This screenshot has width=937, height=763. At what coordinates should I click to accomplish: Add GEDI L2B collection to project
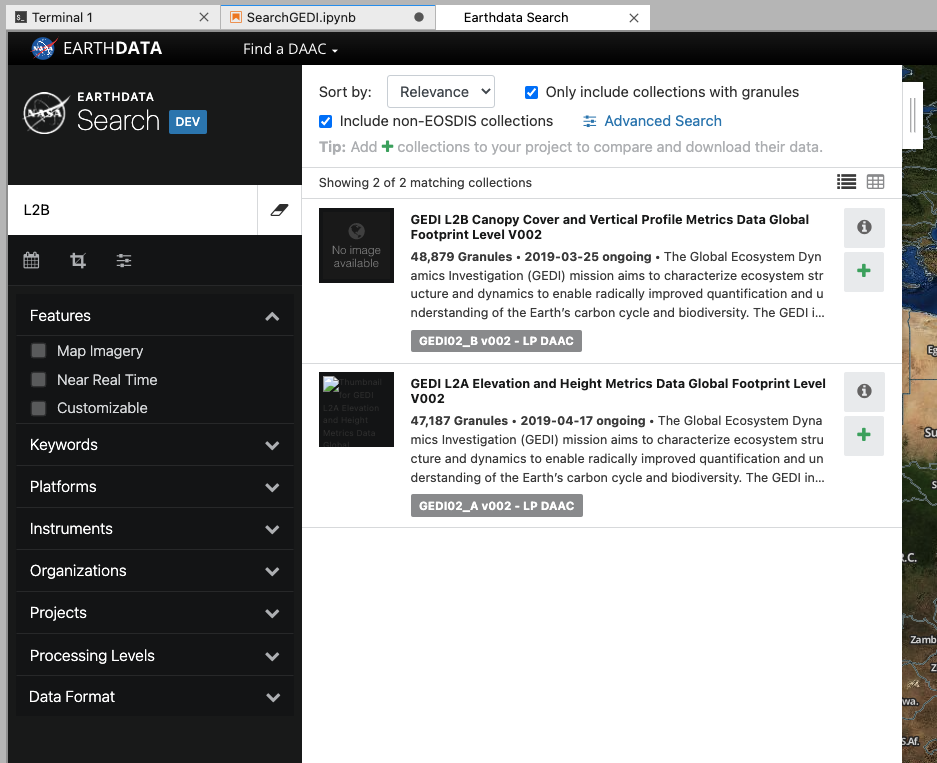pos(863,271)
